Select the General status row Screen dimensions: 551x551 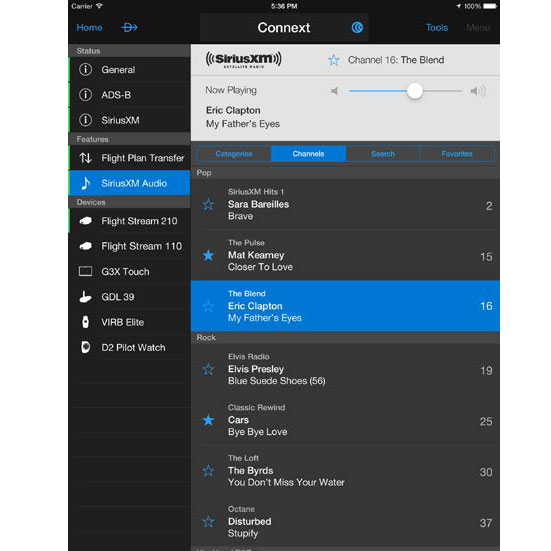(x=130, y=70)
